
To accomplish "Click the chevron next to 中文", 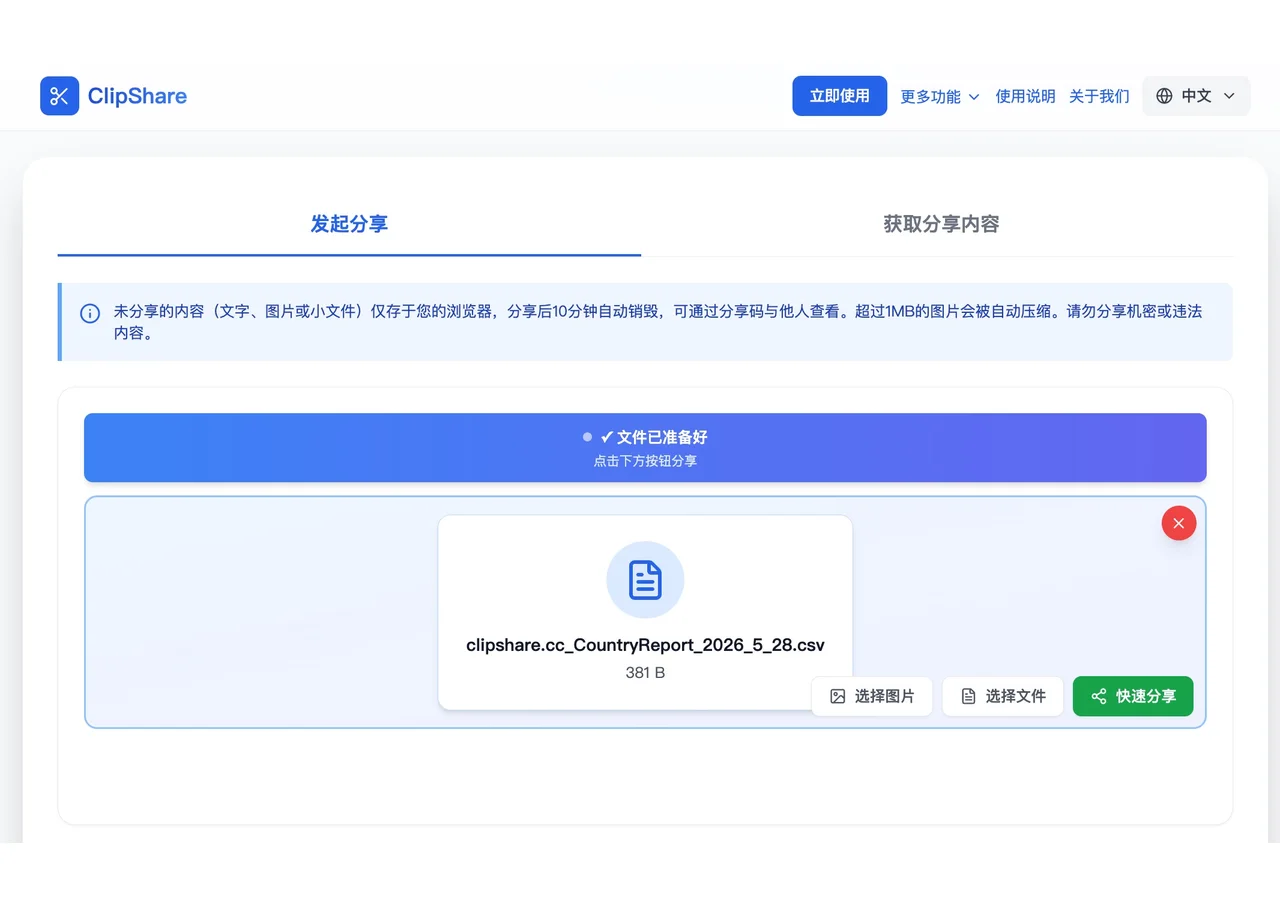I will (1229, 96).
